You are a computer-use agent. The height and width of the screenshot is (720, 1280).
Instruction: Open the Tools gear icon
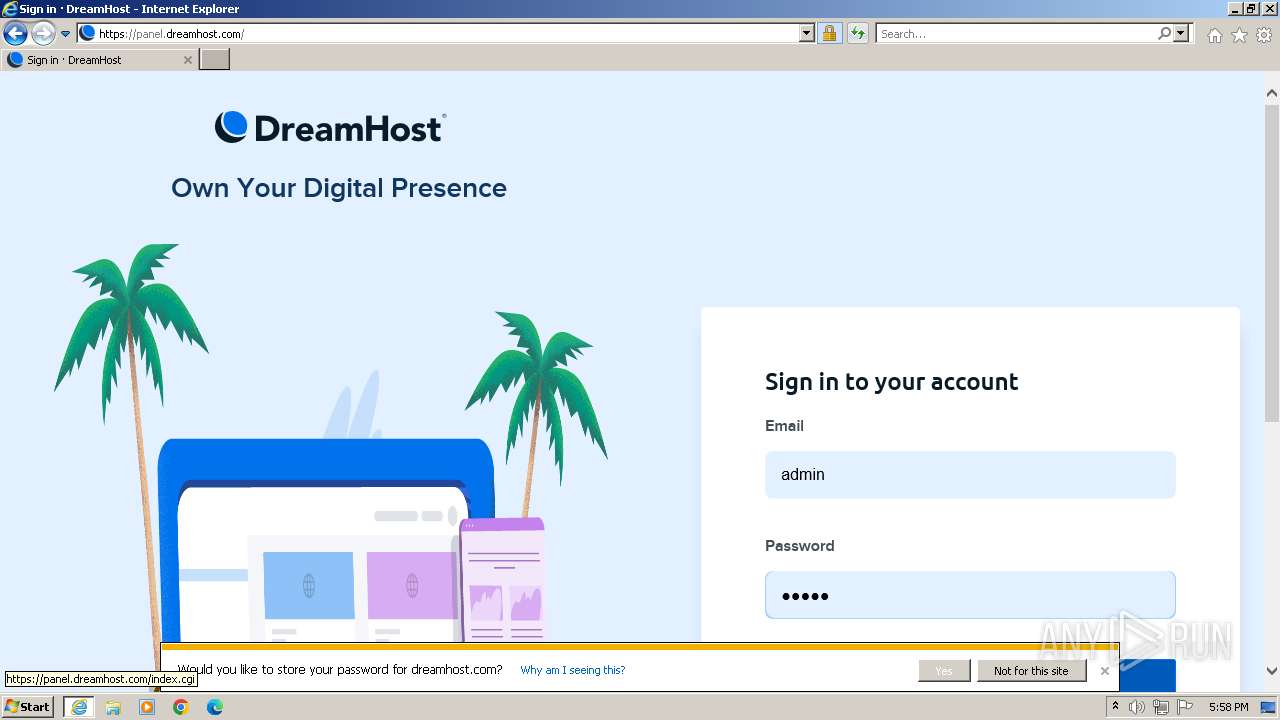pos(1264,35)
